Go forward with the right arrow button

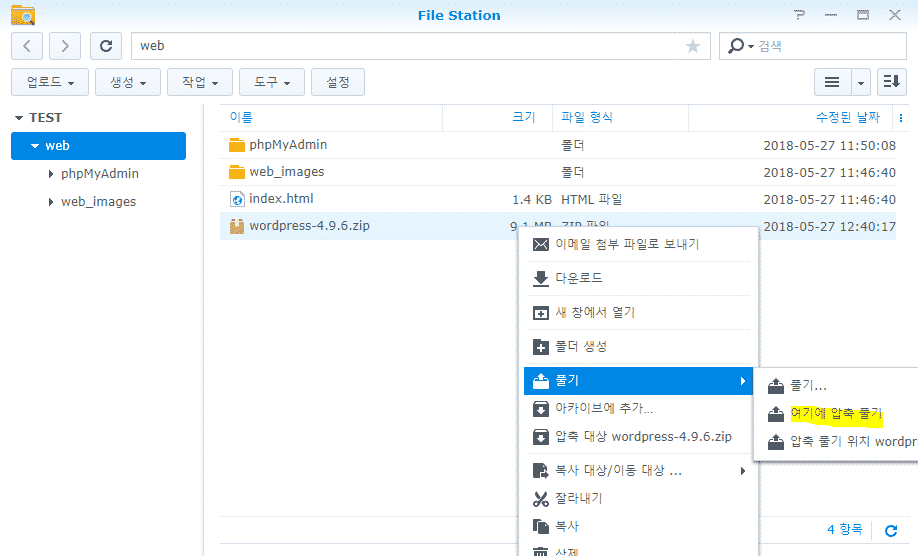(64, 46)
